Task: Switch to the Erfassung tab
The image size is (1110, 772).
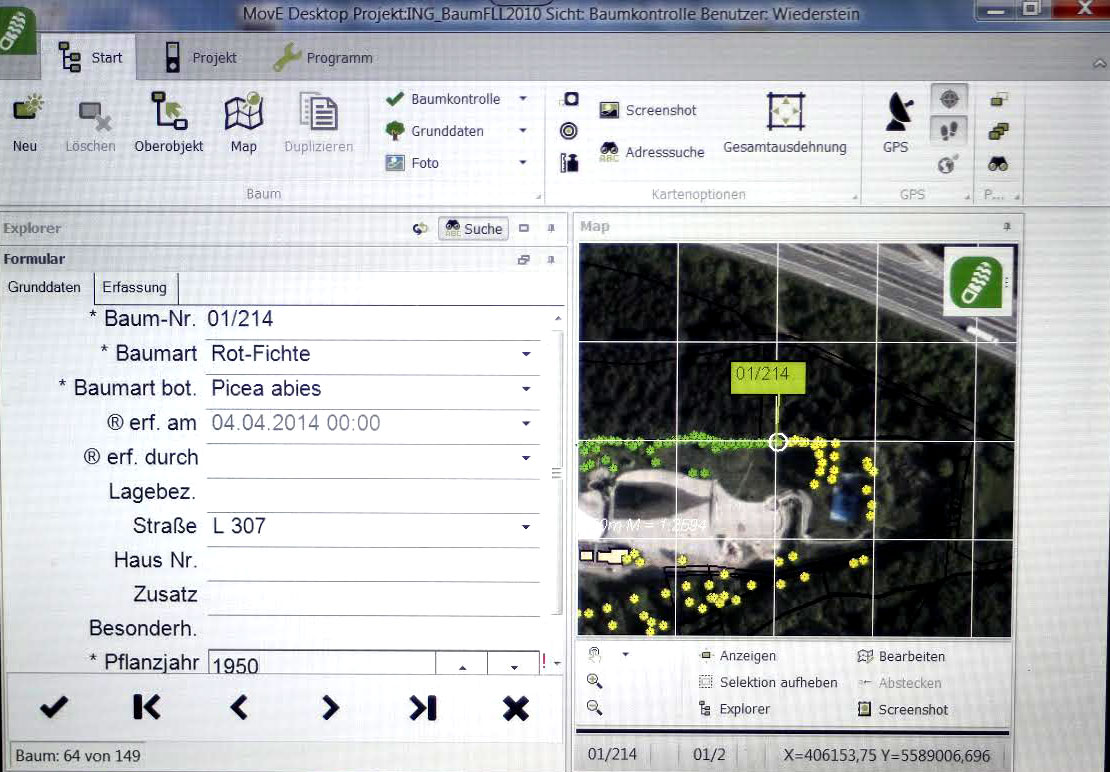Action: click(135, 287)
